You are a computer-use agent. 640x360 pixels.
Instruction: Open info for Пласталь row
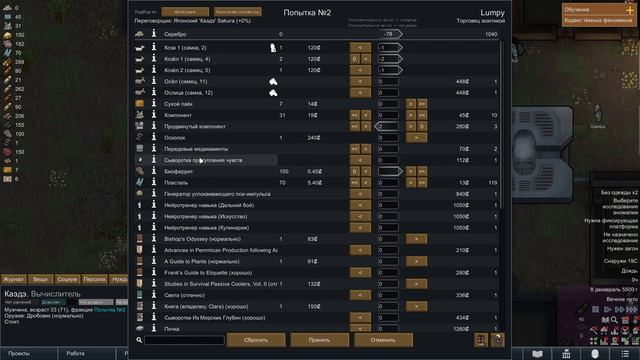pos(154,182)
